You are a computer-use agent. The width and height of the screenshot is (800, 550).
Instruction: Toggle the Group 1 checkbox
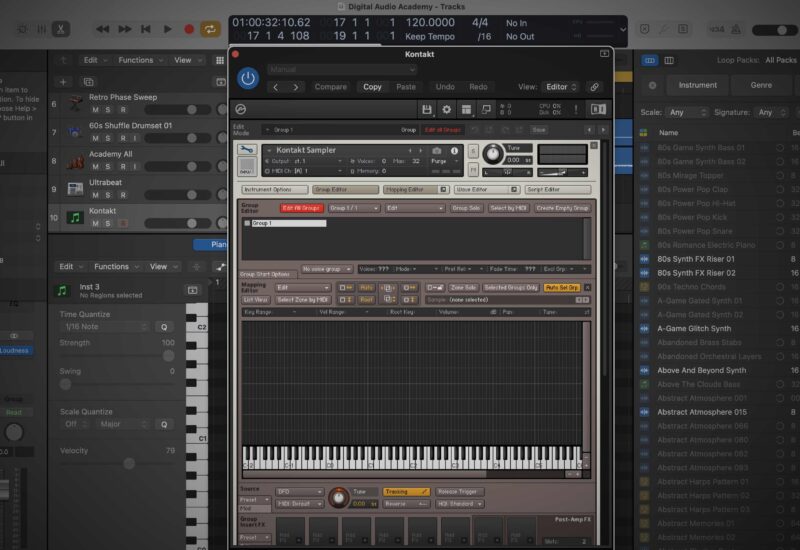pos(247,223)
